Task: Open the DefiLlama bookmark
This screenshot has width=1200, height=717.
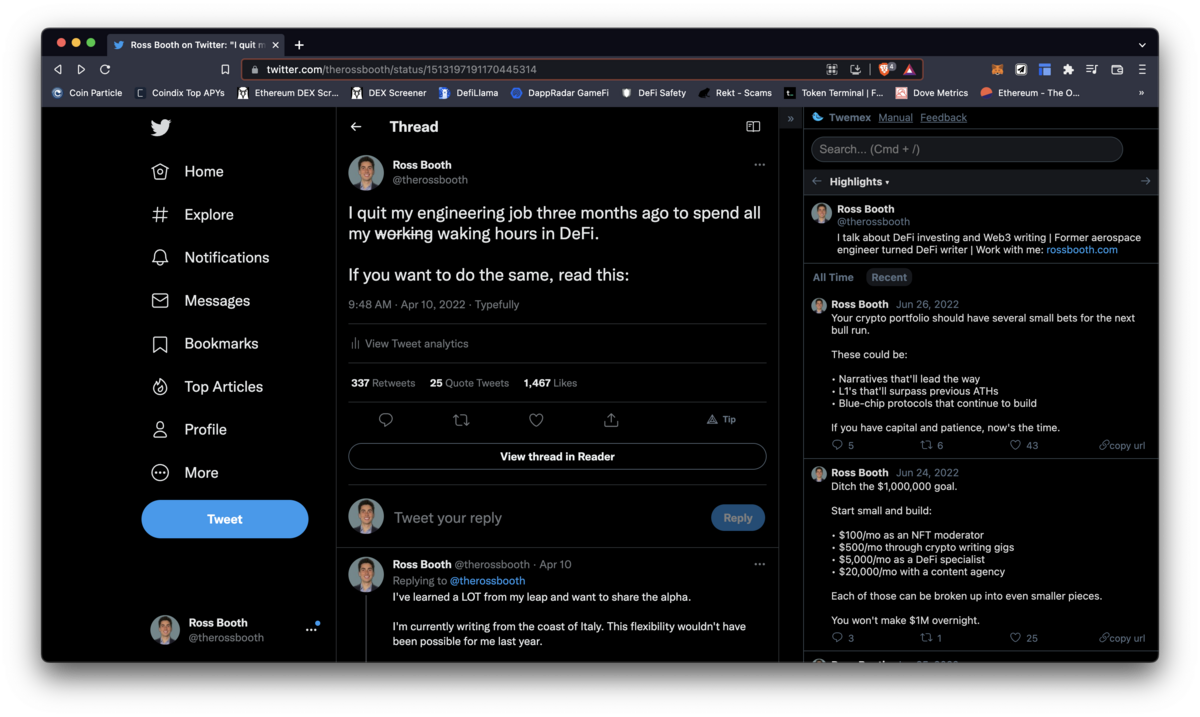Action: pyautogui.click(x=468, y=93)
